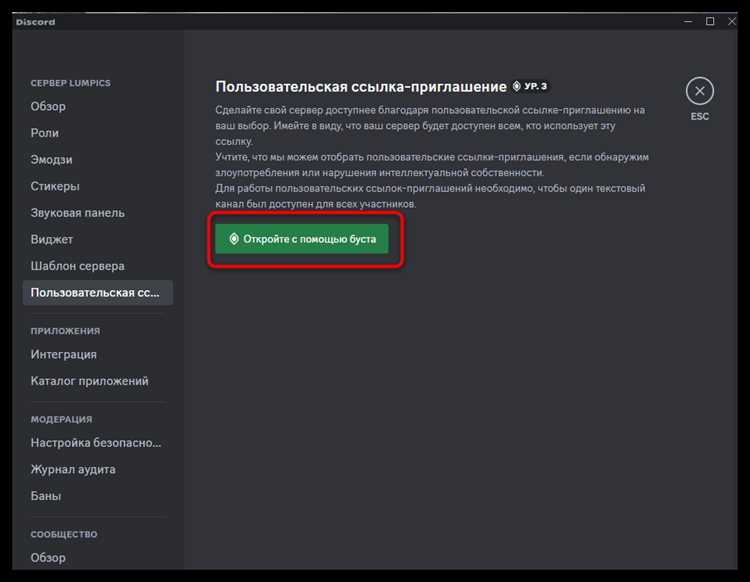Screen dimensions: 750x582
Task: Click the ПРИЛОЖЕНИЯ sidebar header
Action: click(66, 331)
